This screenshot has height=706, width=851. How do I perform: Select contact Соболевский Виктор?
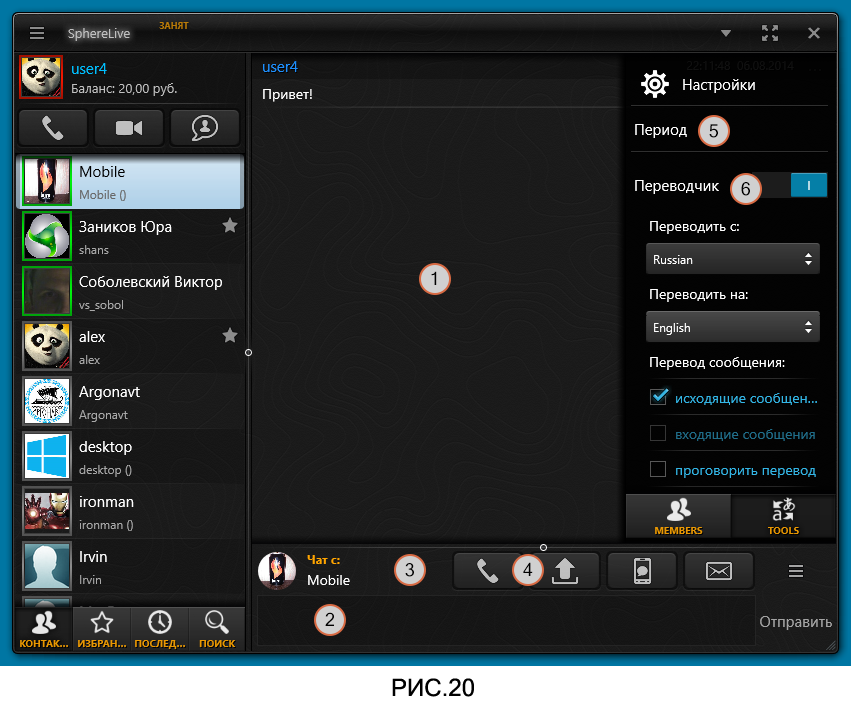pos(130,292)
